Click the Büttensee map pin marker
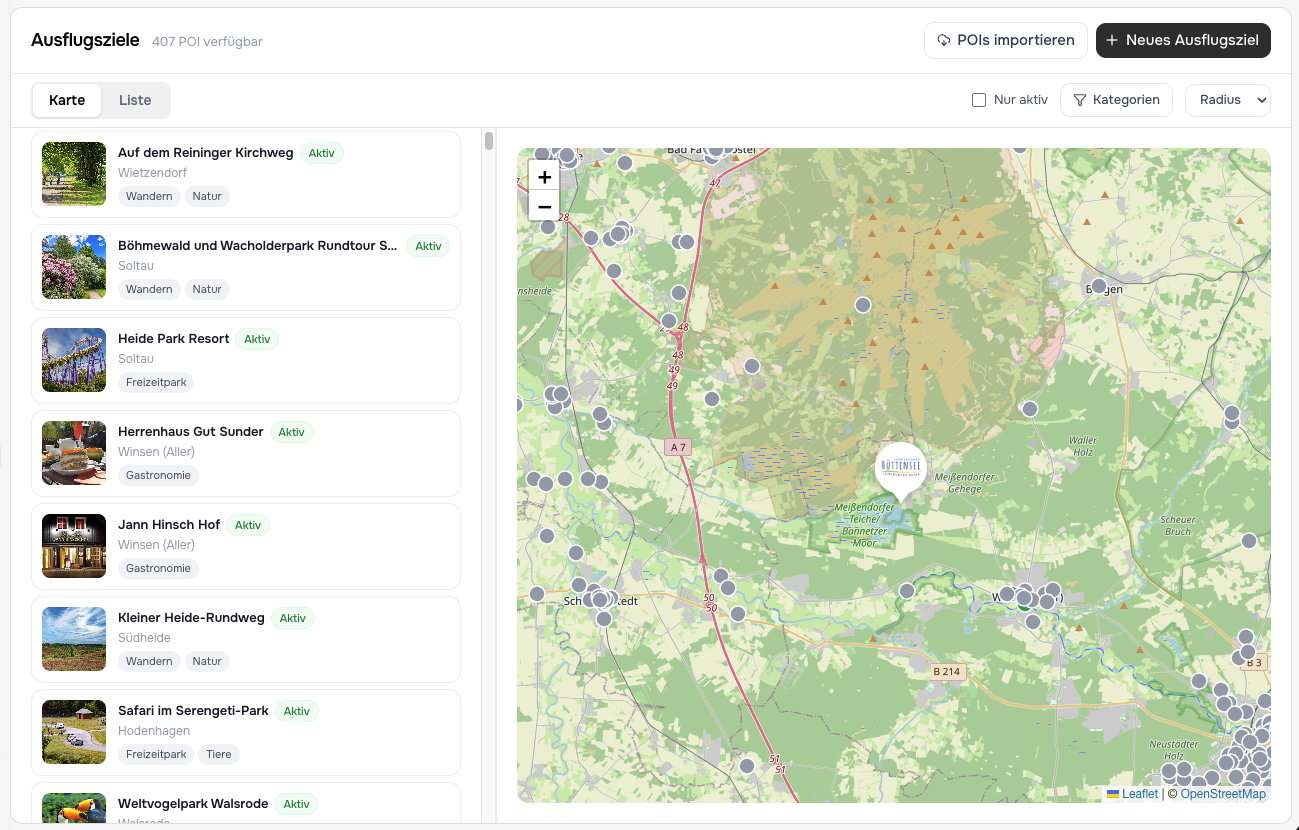Screen dimensions: 1299x830 click(901, 471)
